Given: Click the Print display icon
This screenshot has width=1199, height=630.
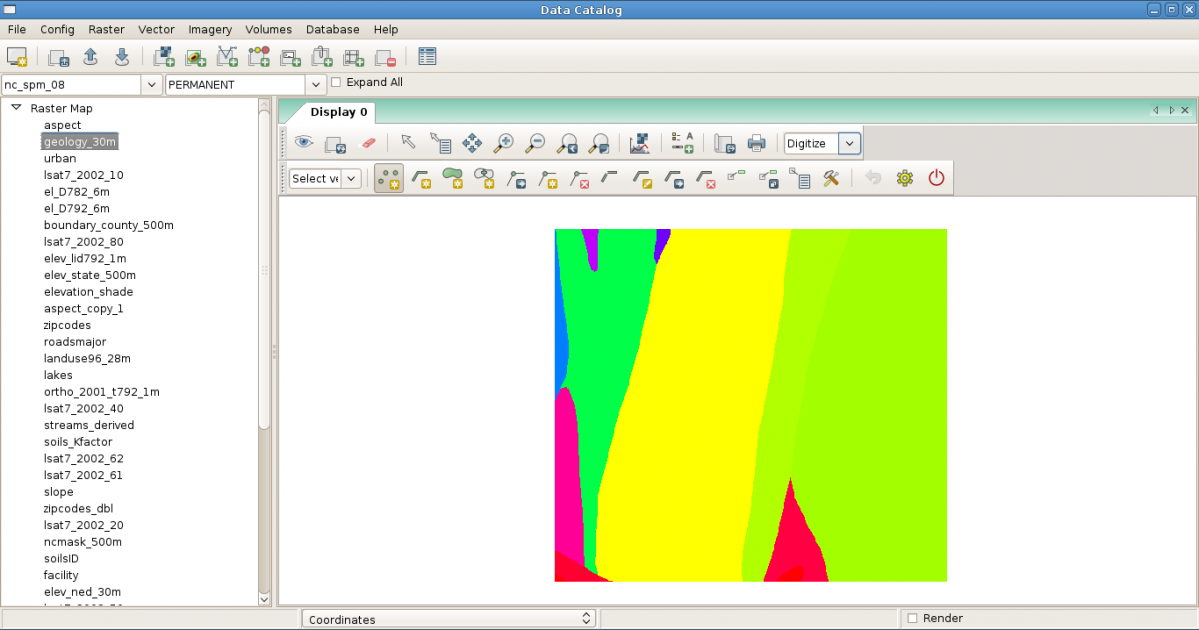Looking at the screenshot, I should pyautogui.click(x=757, y=143).
